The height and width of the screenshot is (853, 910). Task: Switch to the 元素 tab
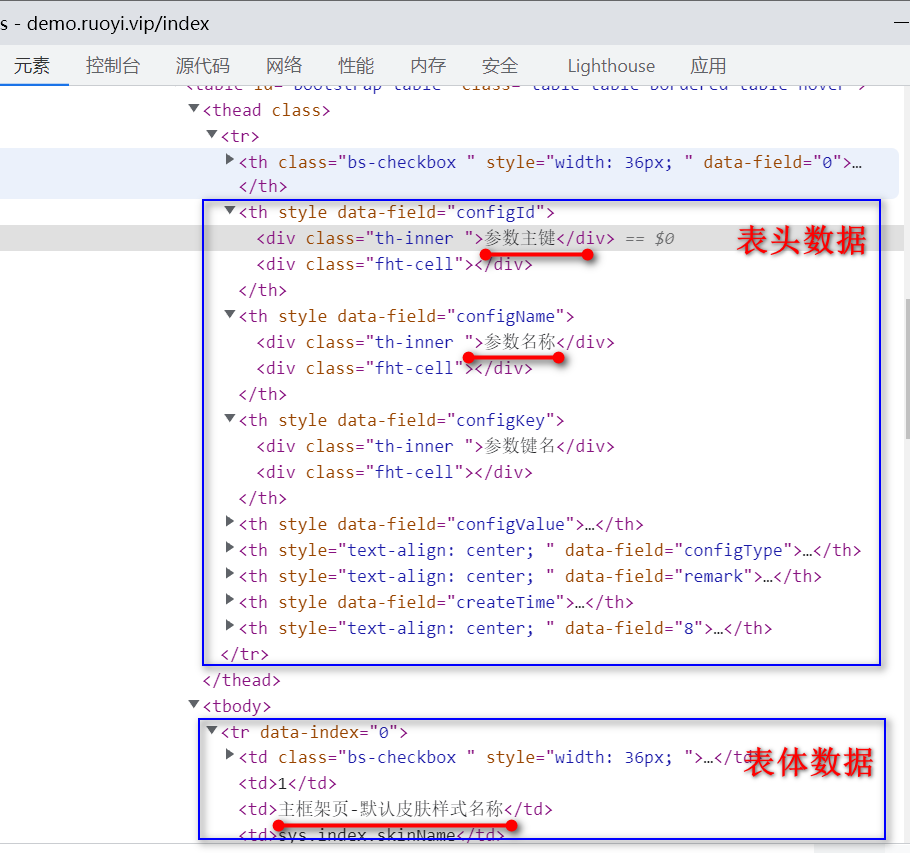[32, 66]
